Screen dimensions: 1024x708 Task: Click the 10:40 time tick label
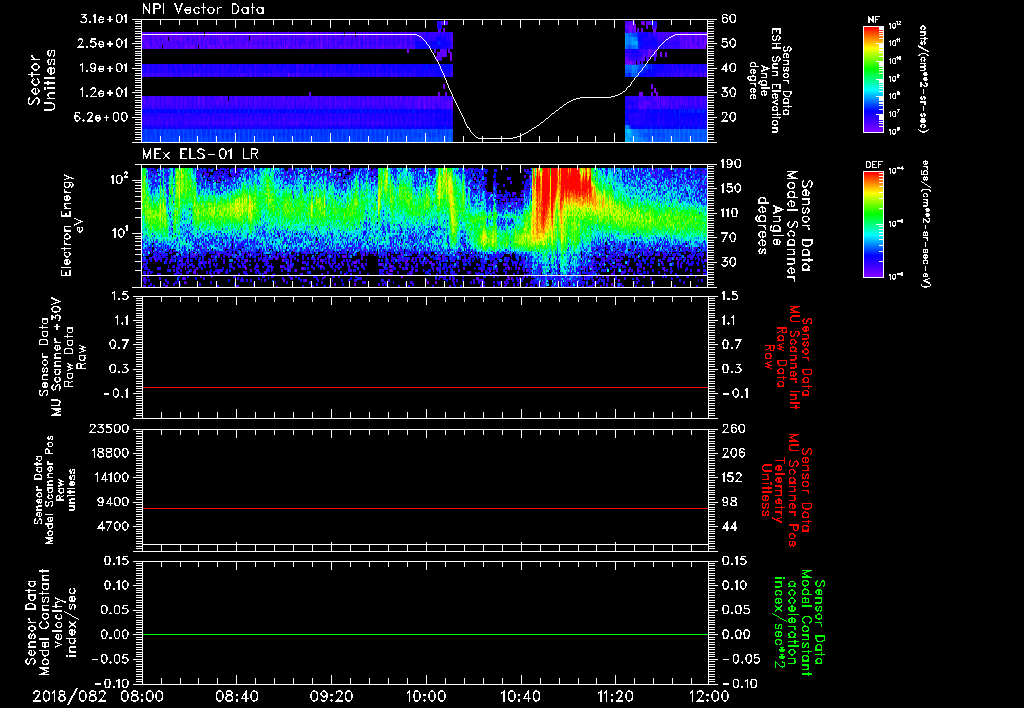click(x=520, y=697)
